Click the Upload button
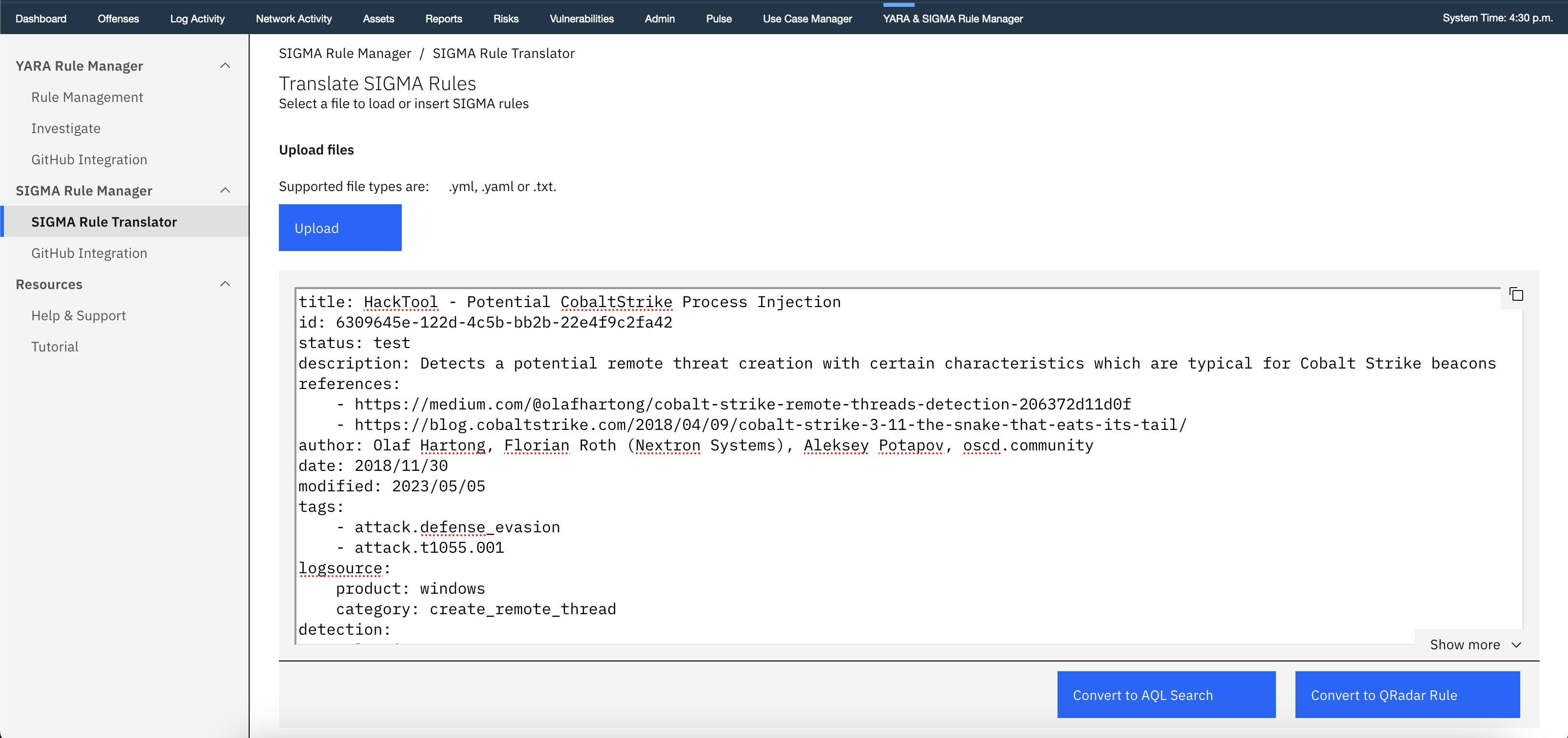The height and width of the screenshot is (738, 1568). 340,228
